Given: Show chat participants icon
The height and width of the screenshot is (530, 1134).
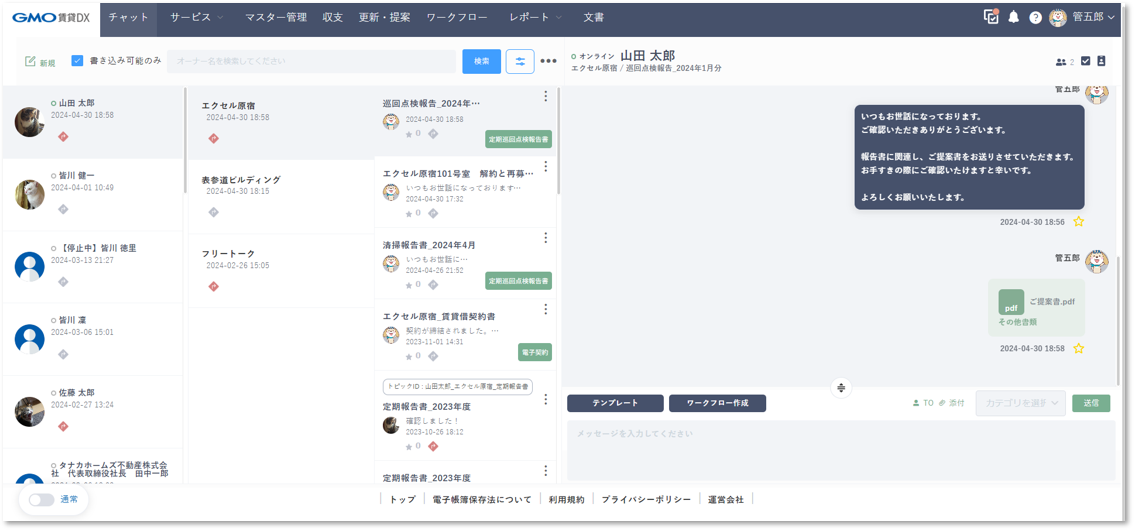Looking at the screenshot, I should point(1061,62).
